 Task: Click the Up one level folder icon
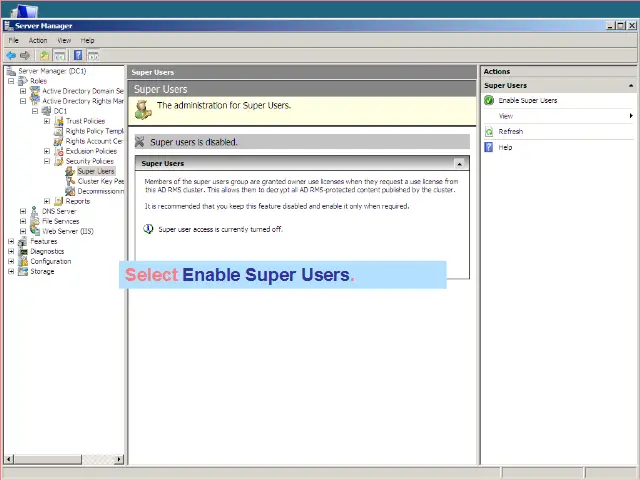tap(44, 55)
